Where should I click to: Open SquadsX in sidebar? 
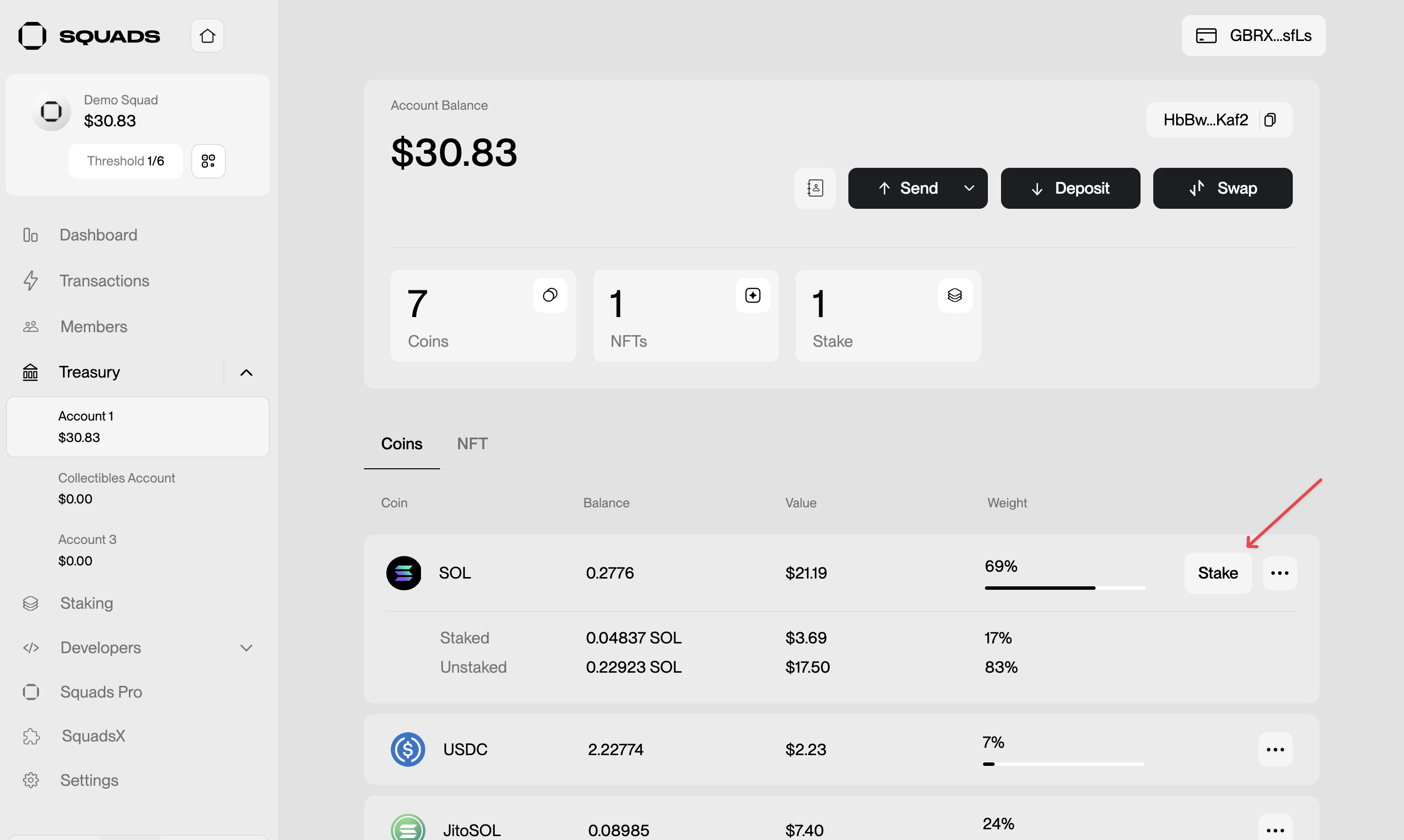[x=93, y=735]
